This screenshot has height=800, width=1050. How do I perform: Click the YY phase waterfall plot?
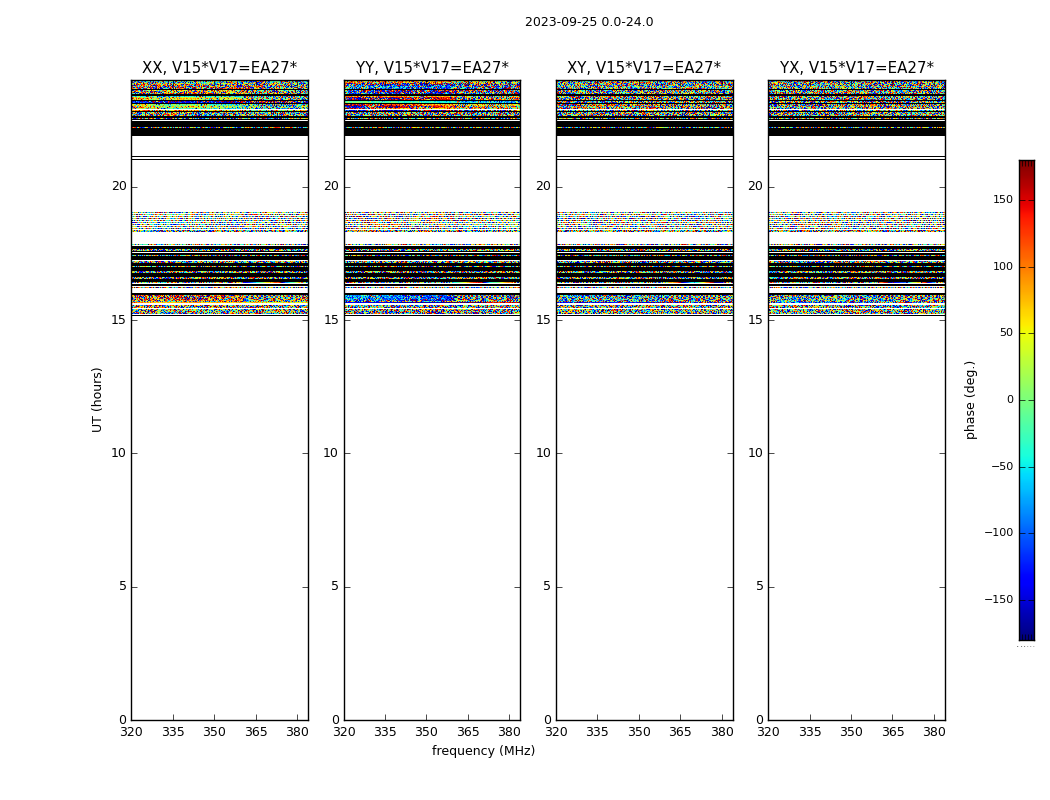(432, 400)
